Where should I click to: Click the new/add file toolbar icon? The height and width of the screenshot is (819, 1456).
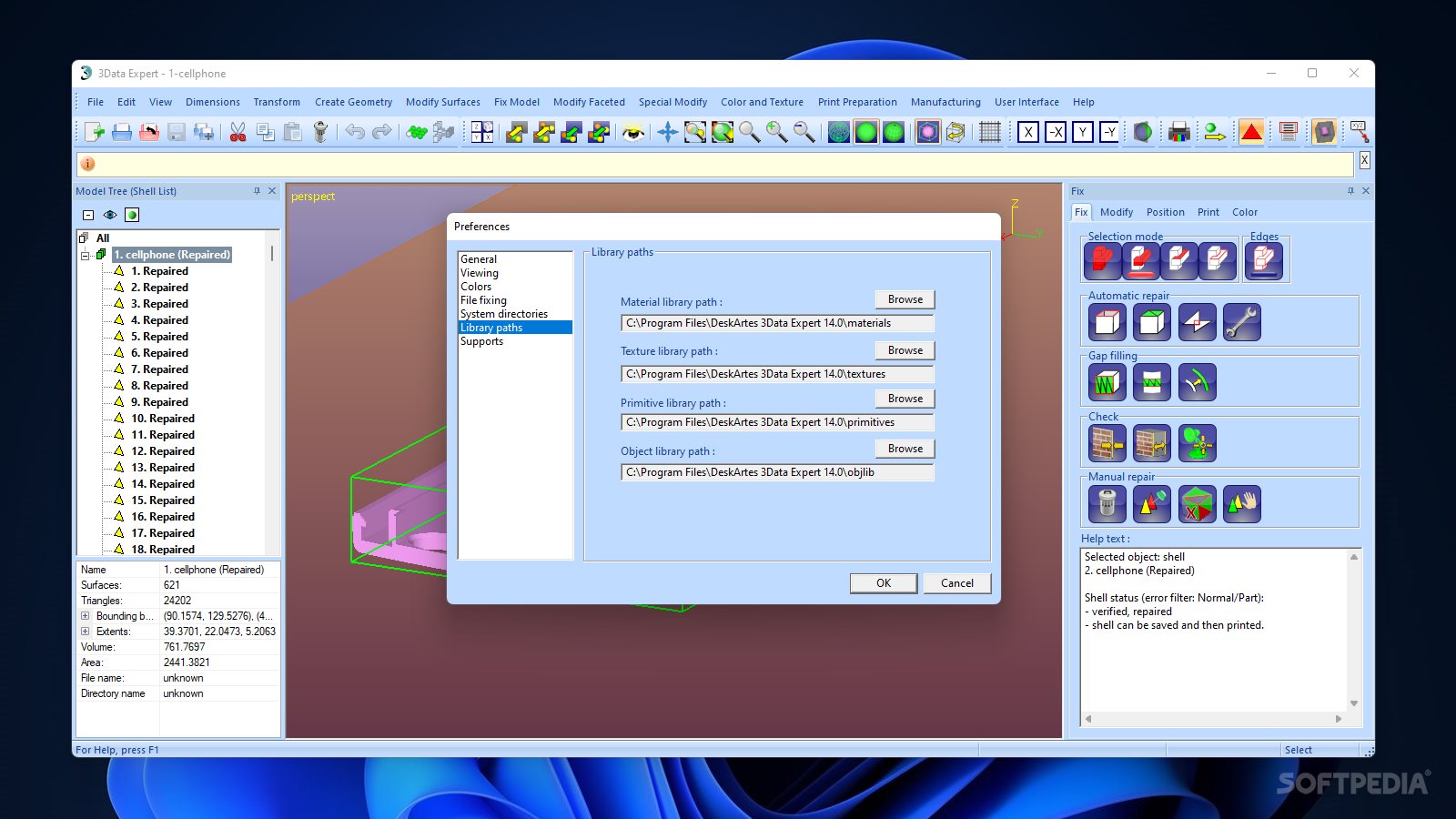(95, 132)
